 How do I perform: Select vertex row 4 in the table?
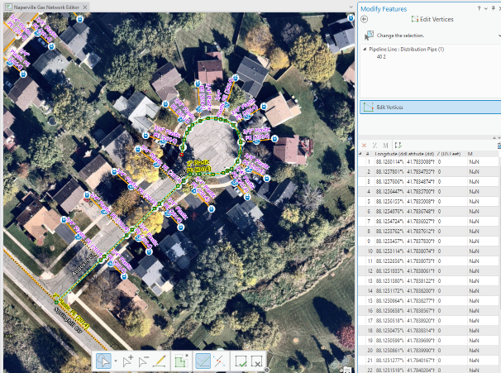[429, 192]
